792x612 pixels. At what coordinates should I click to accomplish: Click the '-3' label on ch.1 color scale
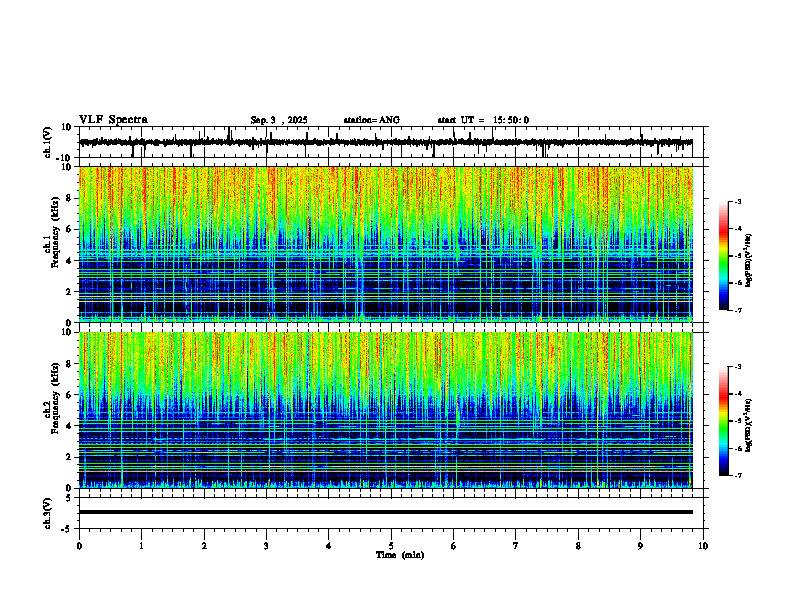(738, 201)
